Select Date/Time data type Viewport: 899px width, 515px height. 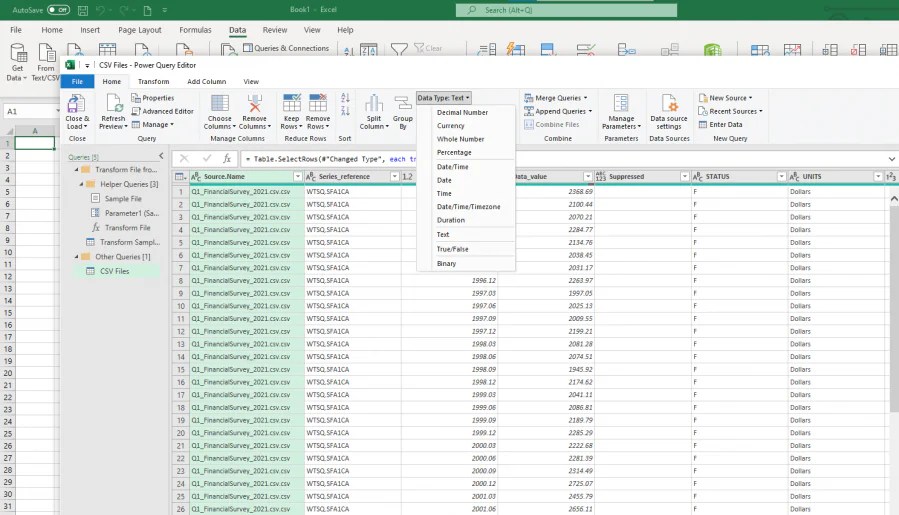pyautogui.click(x=452, y=167)
